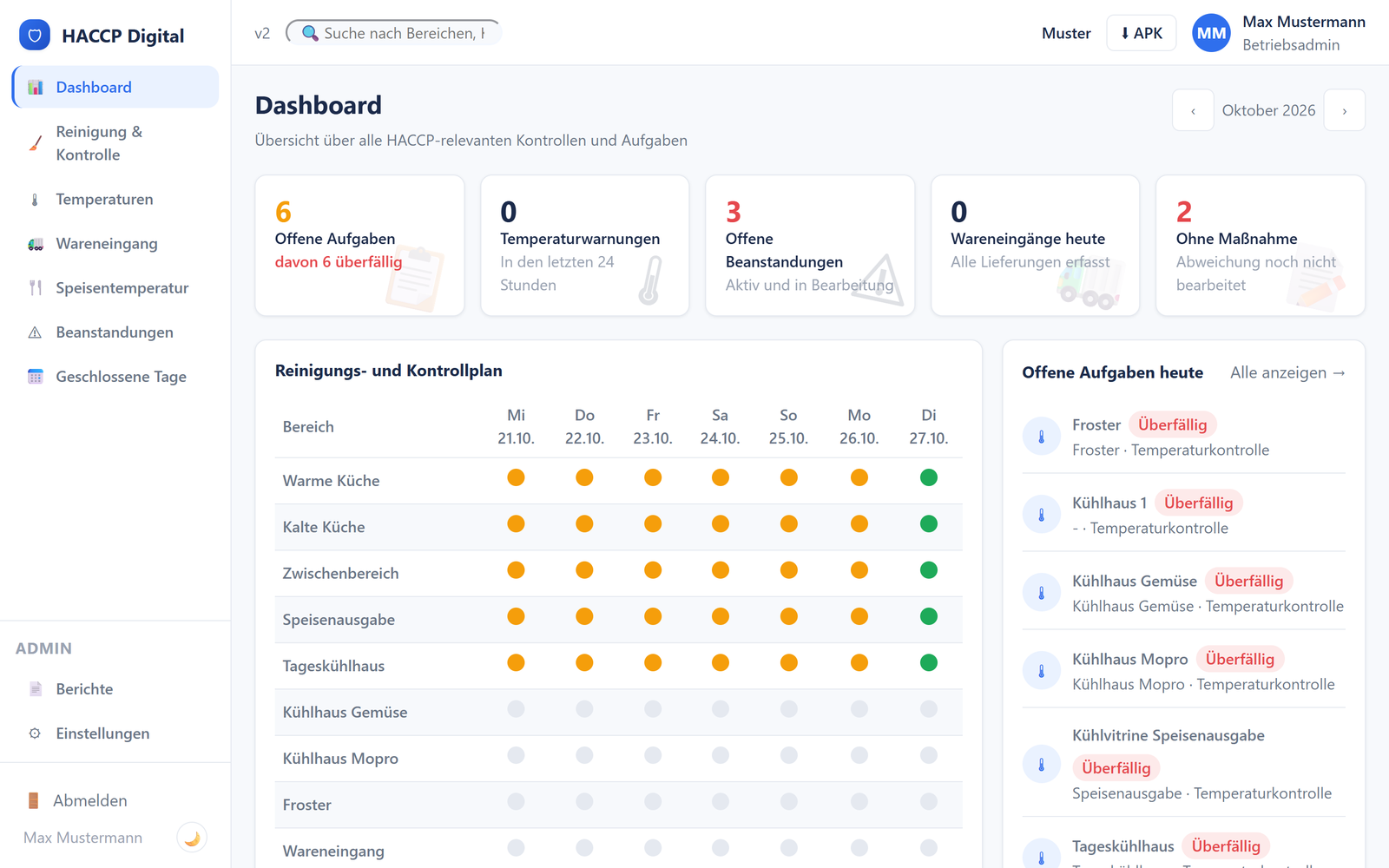
Task: Go to previous month with left chevron
Action: (x=1193, y=110)
